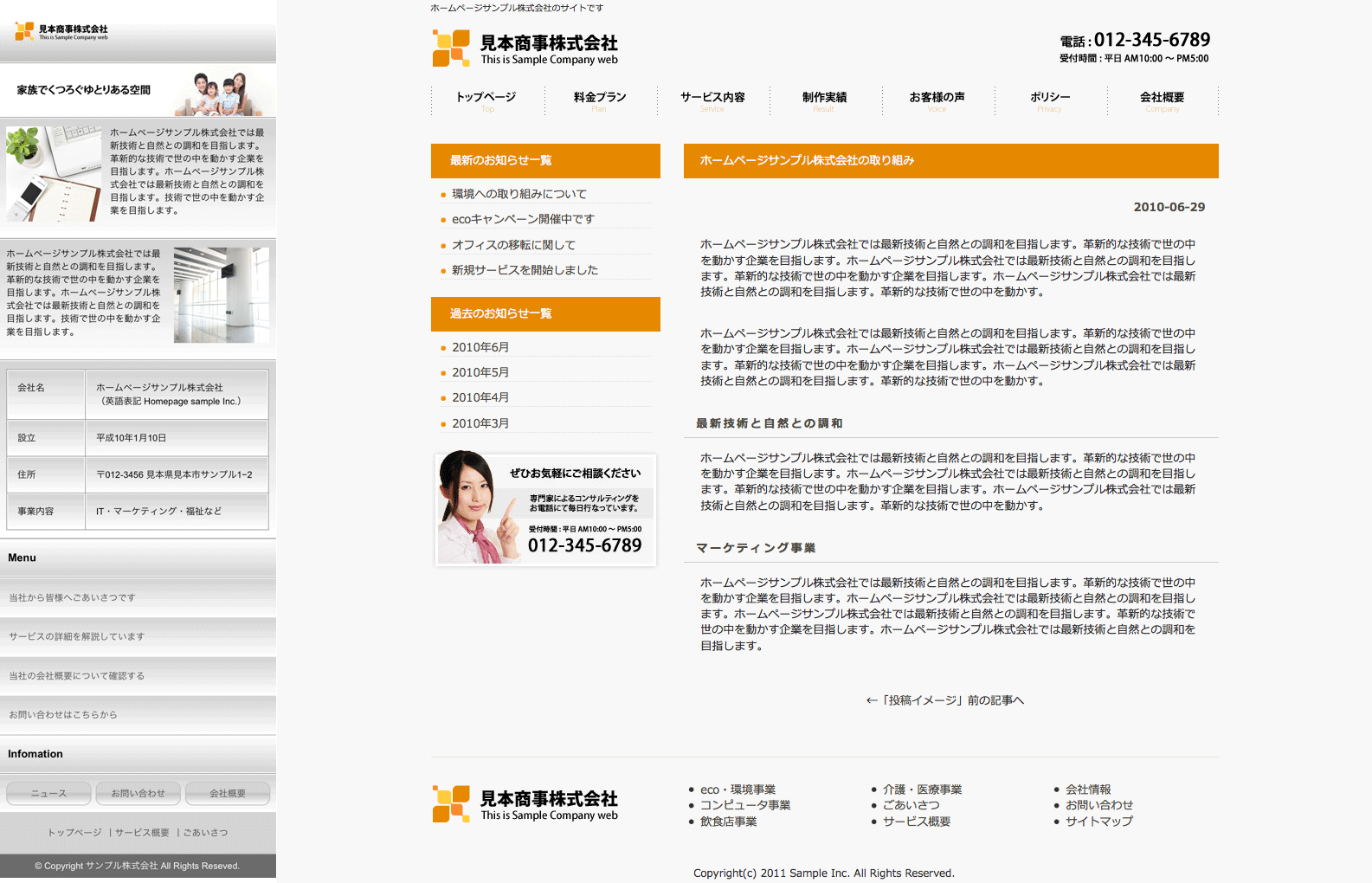View the 2010年3月 archive
Image resolution: width=1372 pixels, height=883 pixels.
point(480,424)
